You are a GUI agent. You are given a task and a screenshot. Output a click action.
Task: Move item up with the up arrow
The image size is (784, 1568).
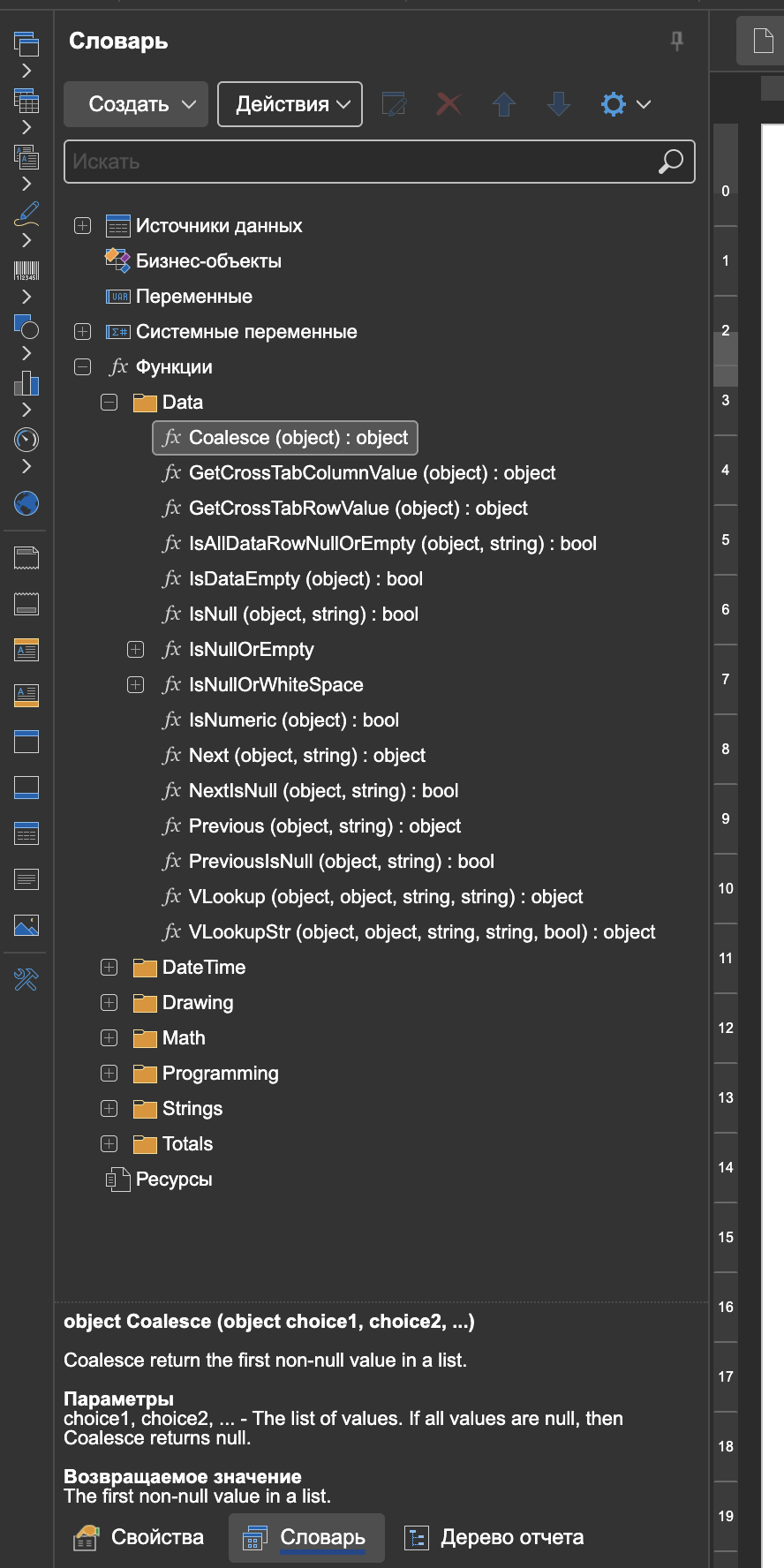pos(504,104)
